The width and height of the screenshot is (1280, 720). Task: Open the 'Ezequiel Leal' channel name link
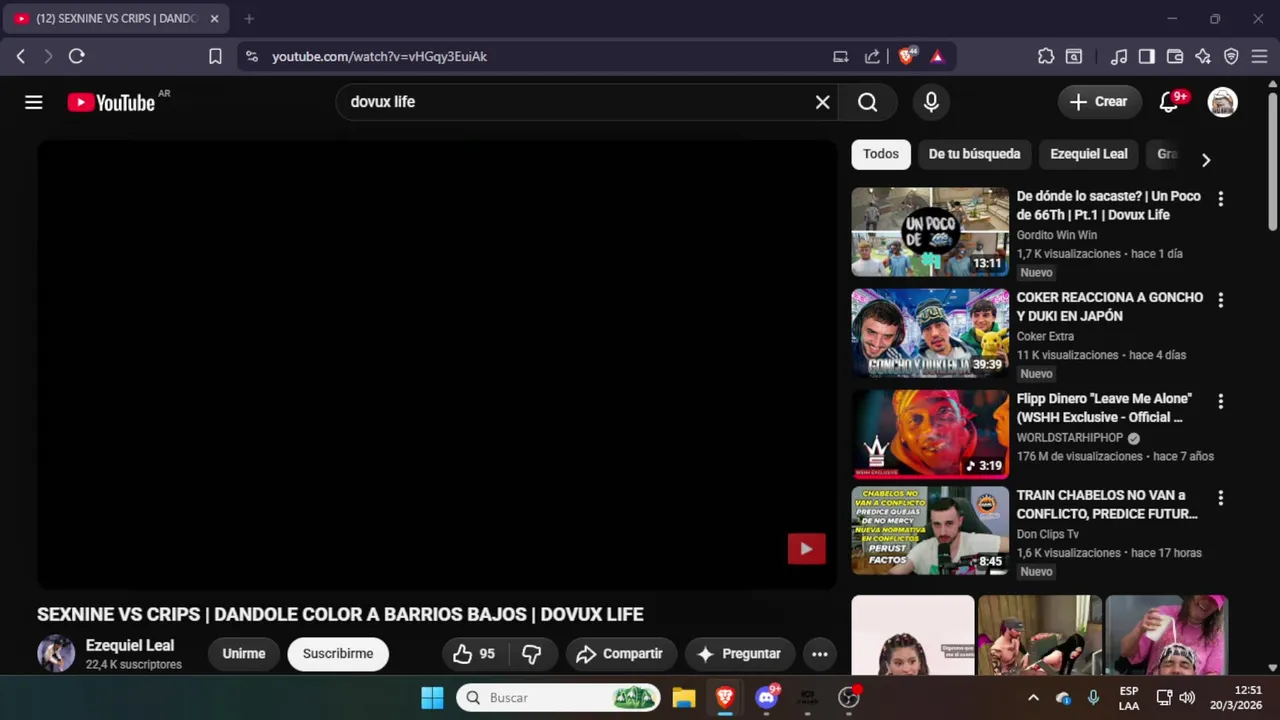coord(130,646)
